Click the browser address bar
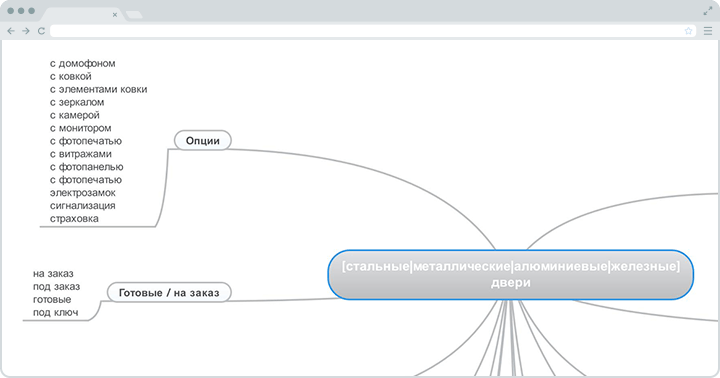This screenshot has width=720, height=378. (366, 31)
